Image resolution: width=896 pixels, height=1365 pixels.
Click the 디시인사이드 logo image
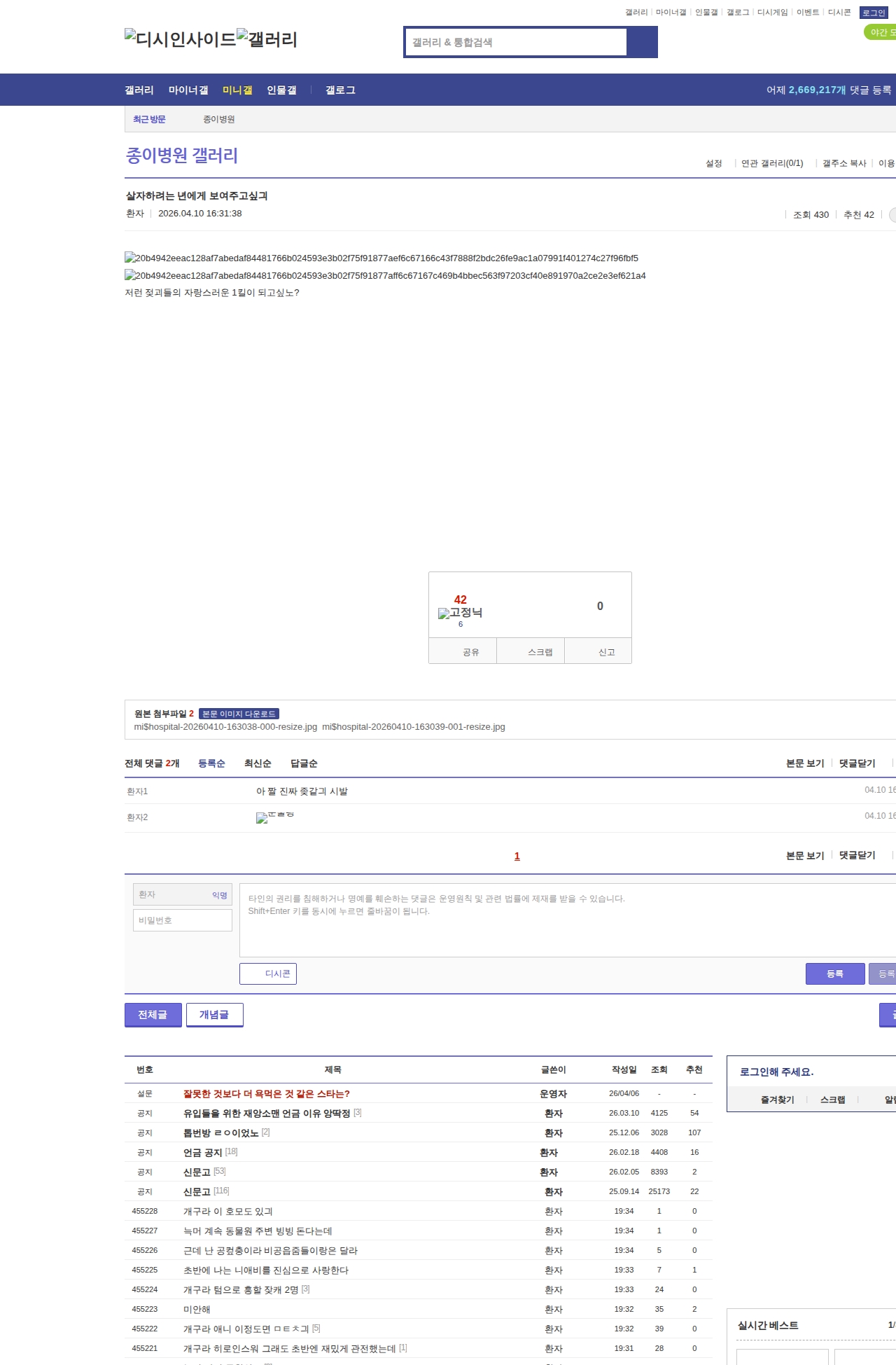180,39
